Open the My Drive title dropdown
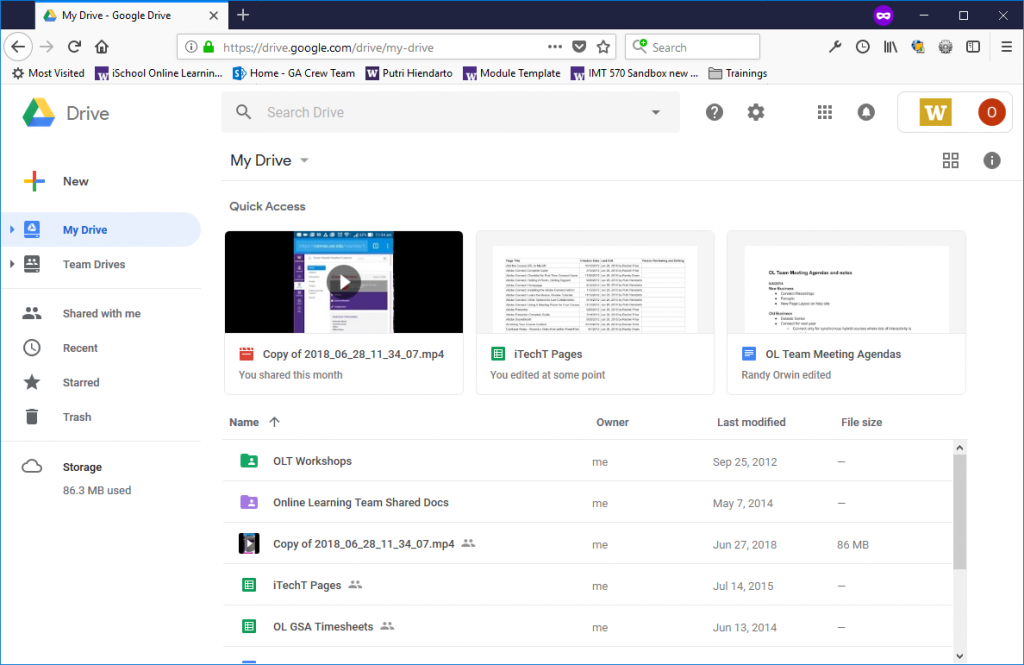This screenshot has height=665, width=1024. click(x=304, y=161)
